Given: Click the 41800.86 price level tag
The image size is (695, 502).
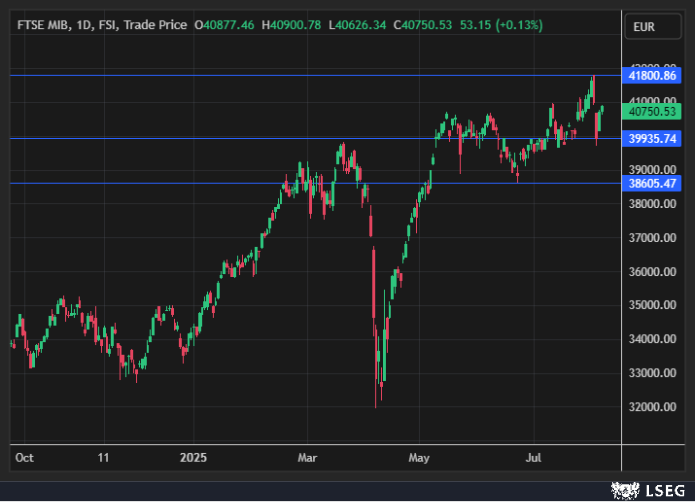Looking at the screenshot, I should coord(652,75).
